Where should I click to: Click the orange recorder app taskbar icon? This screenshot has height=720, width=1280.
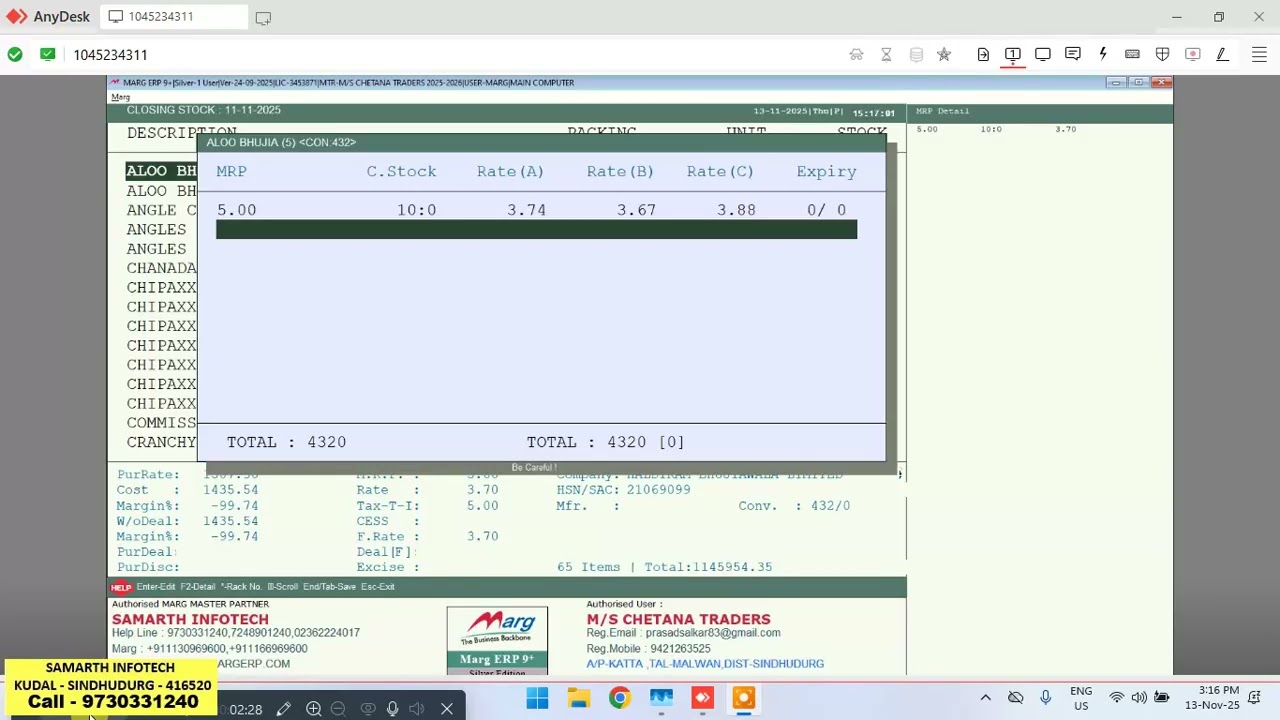(743, 698)
